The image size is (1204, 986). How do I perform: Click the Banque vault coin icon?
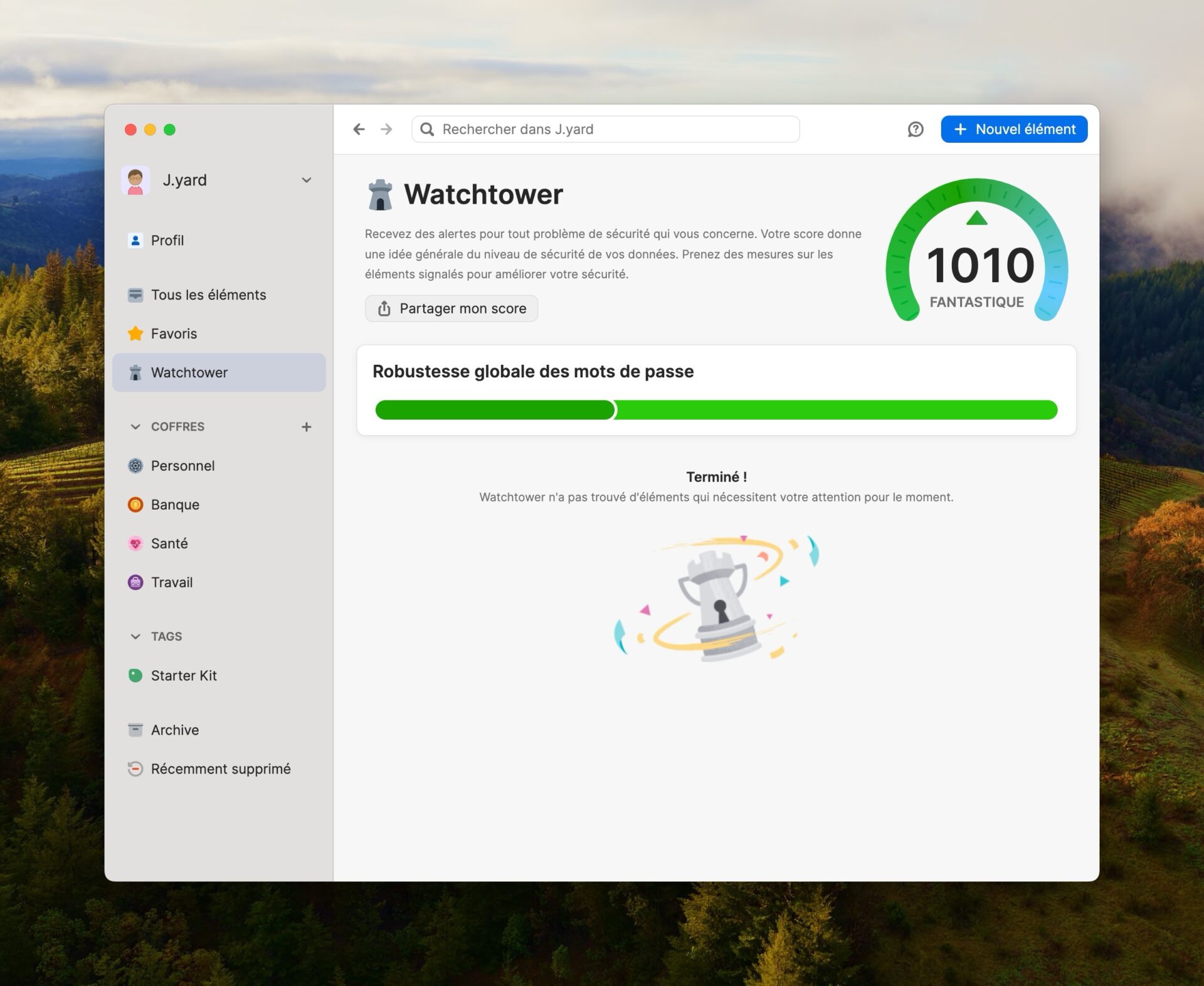135,505
